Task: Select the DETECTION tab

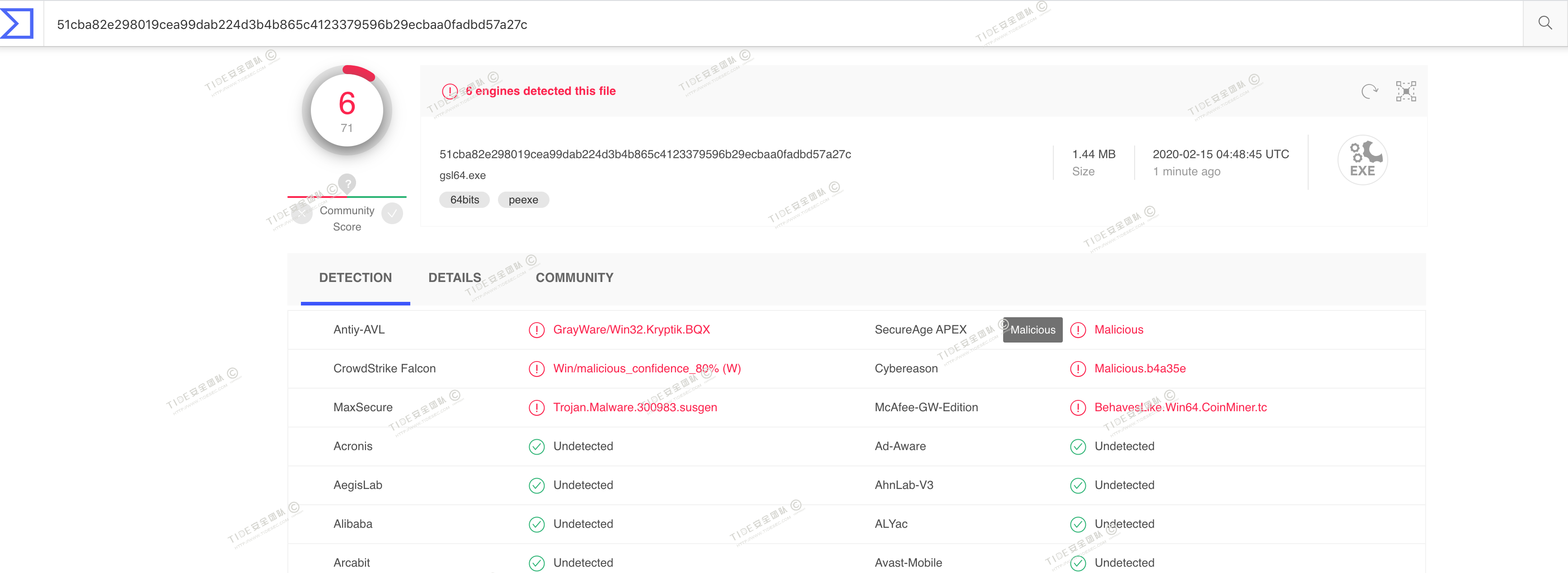Action: (x=355, y=277)
